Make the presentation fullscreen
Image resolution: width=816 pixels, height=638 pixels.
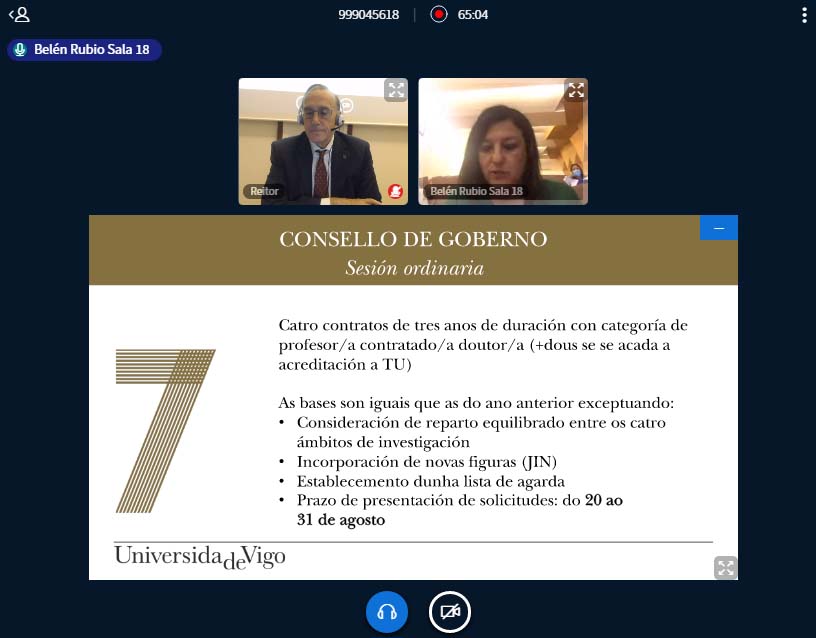click(x=725, y=567)
